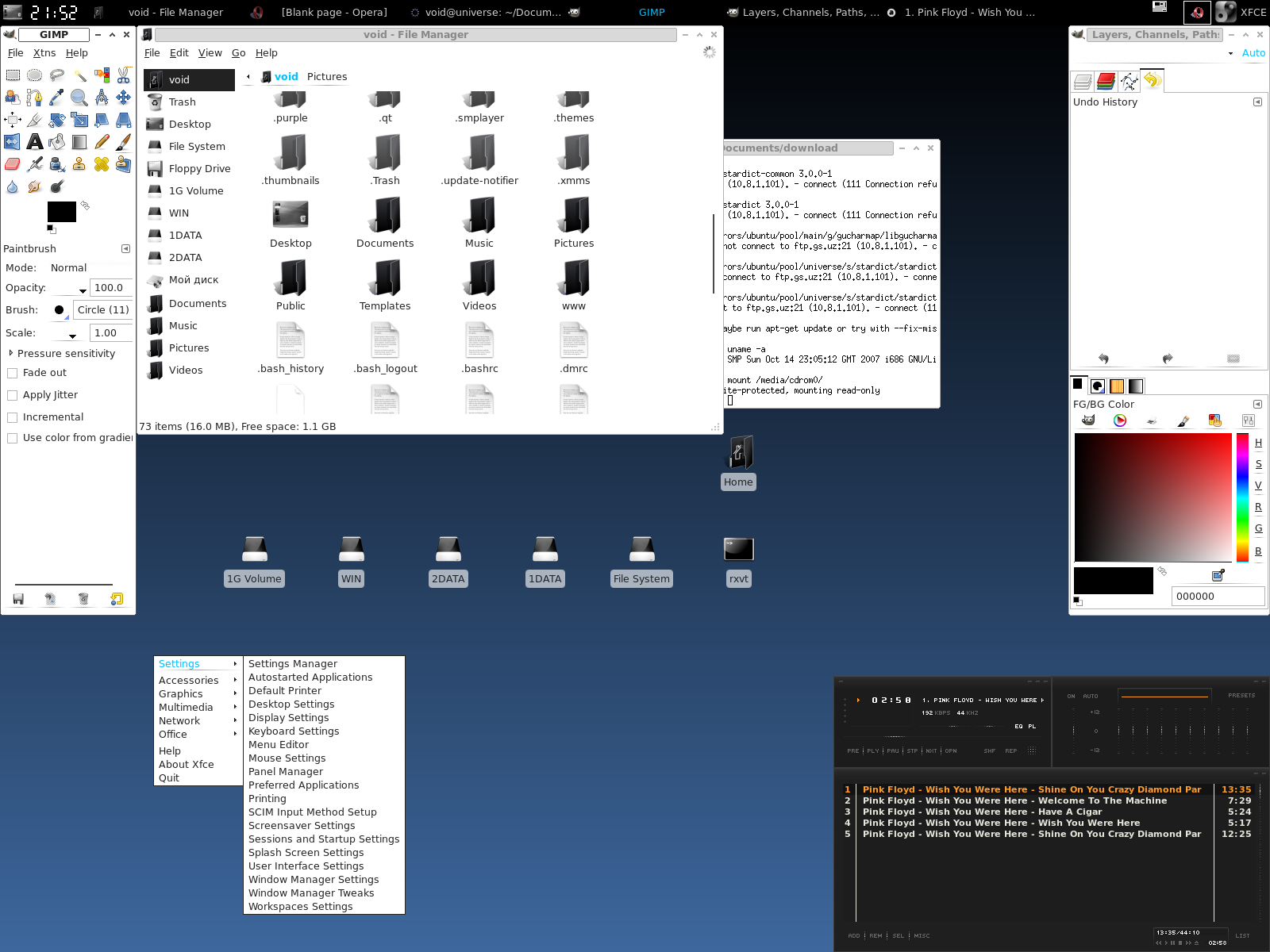Enable the Fade out checkbox
The image size is (1270, 952).
click(x=12, y=373)
